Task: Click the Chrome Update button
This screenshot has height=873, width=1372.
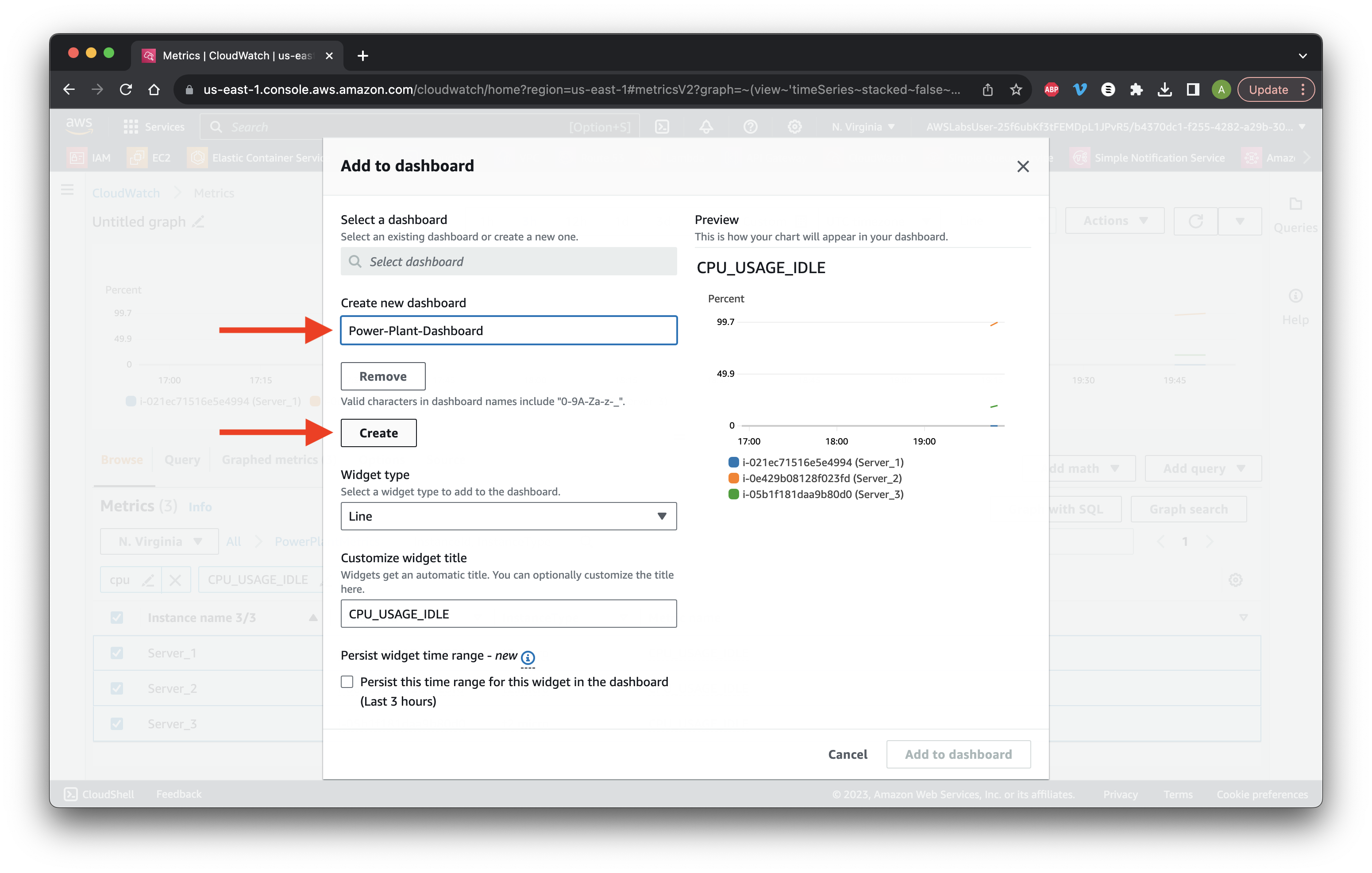Action: pos(1276,89)
